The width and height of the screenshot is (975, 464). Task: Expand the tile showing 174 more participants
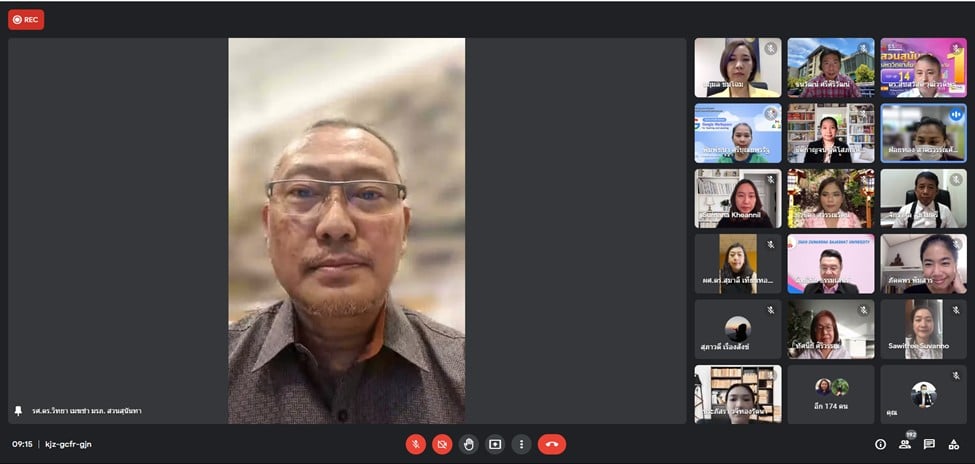(x=831, y=393)
